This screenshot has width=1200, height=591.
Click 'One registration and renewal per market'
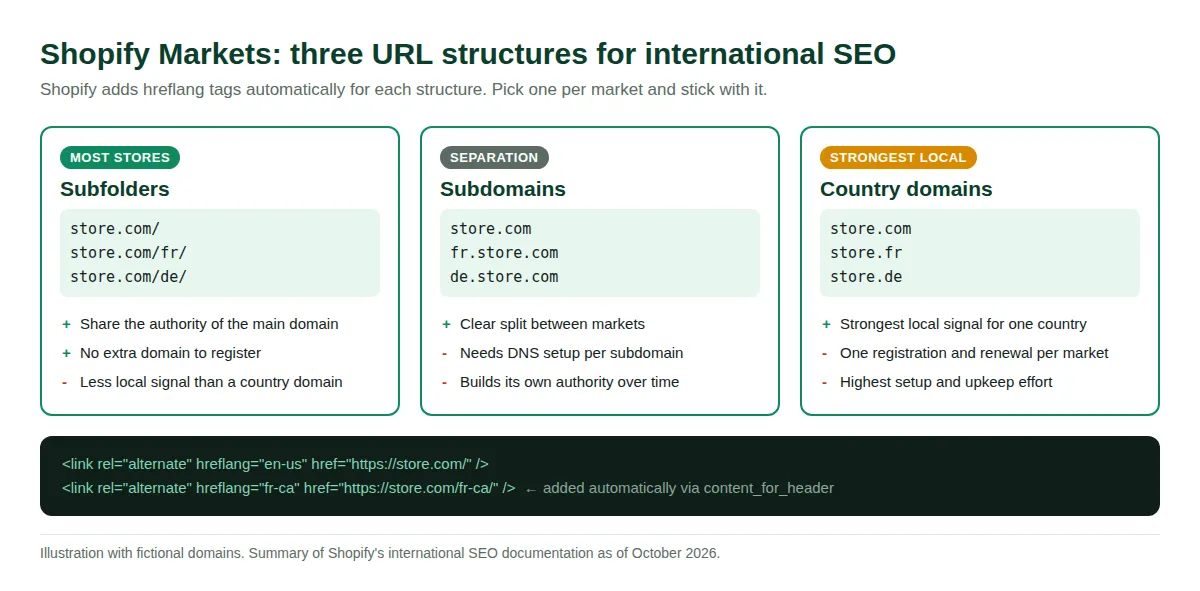coord(974,353)
